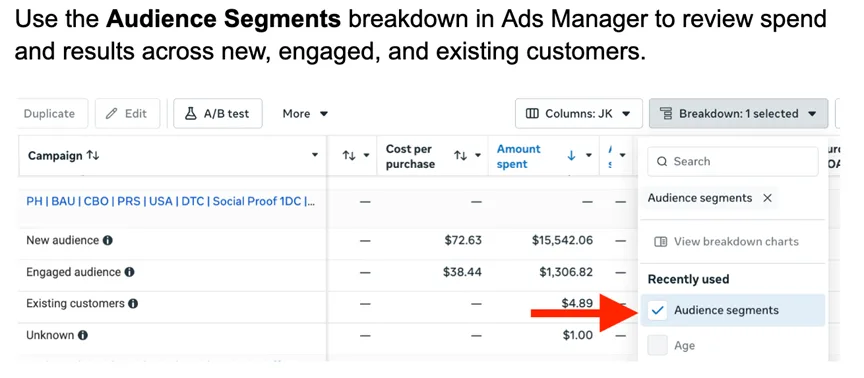Sort the unlabeled column left of Cost per purchase
864x378 pixels.
point(349,156)
